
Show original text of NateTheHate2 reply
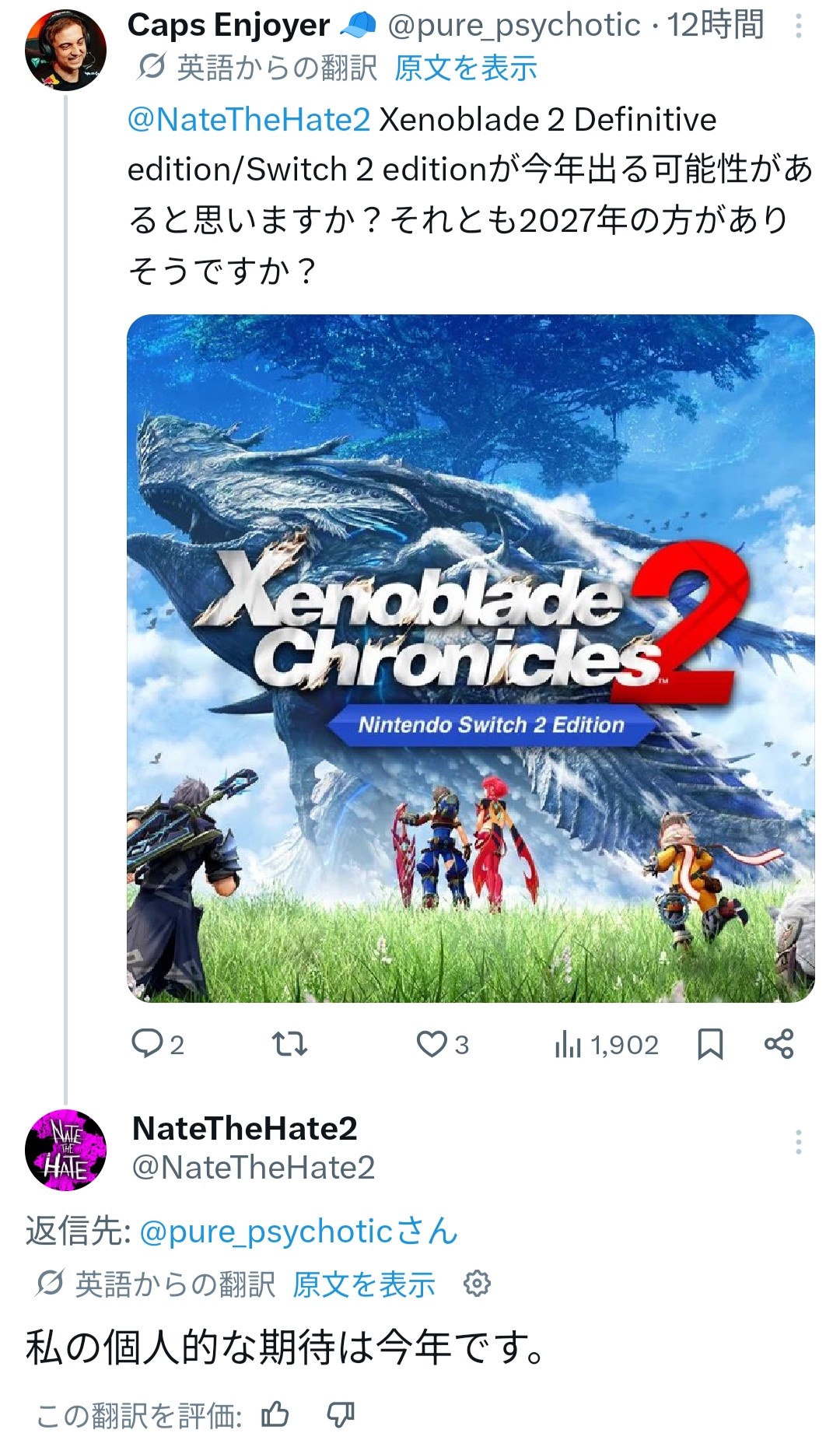(364, 1284)
